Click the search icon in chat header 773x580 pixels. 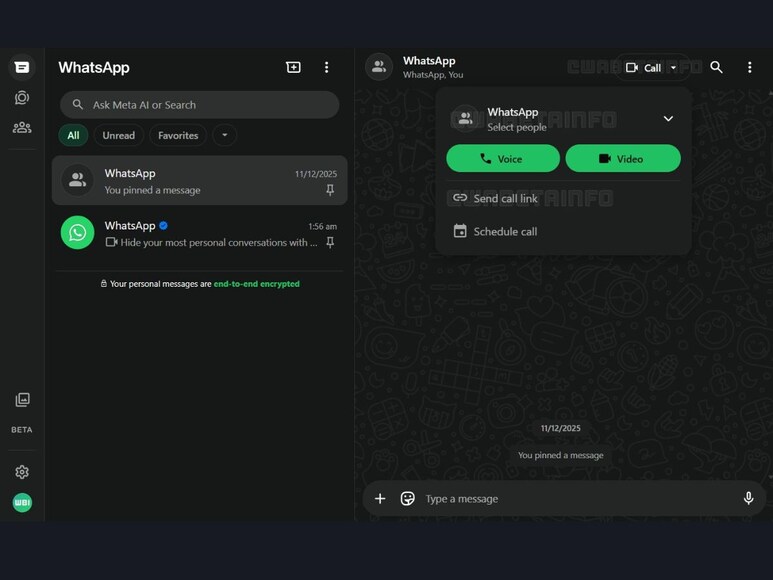click(716, 67)
